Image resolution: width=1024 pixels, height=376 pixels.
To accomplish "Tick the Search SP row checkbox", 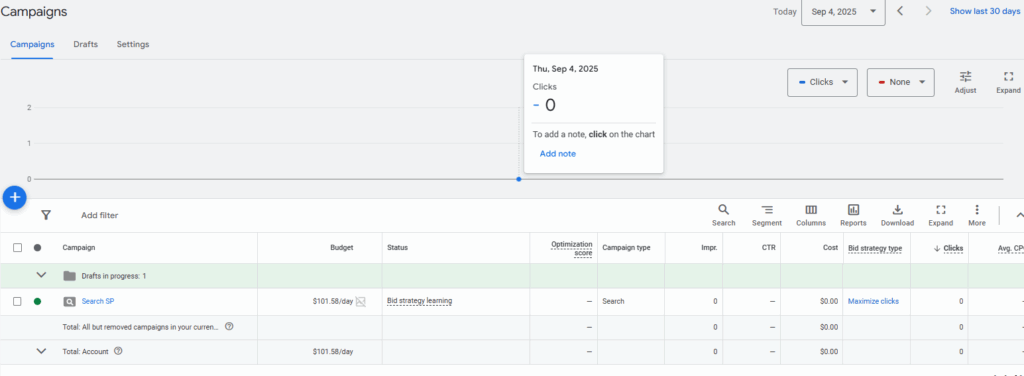I will 18,302.
